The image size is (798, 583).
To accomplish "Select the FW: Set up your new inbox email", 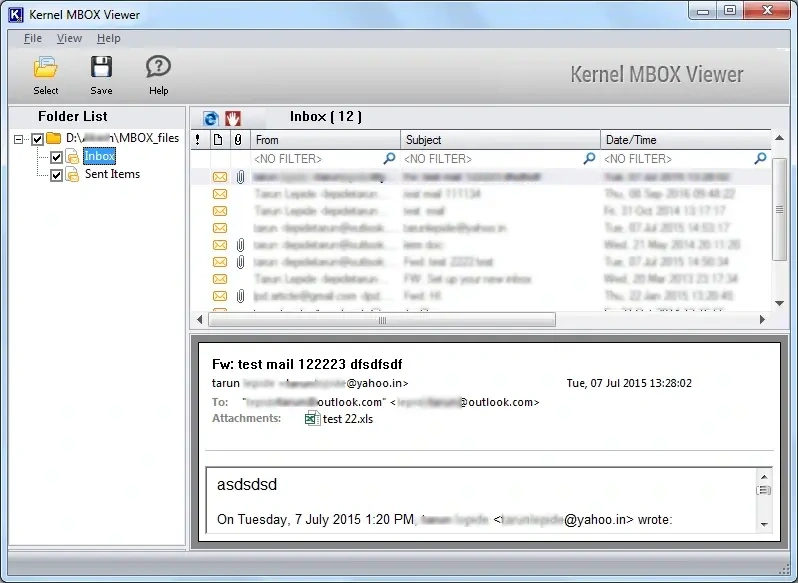I will [481, 279].
